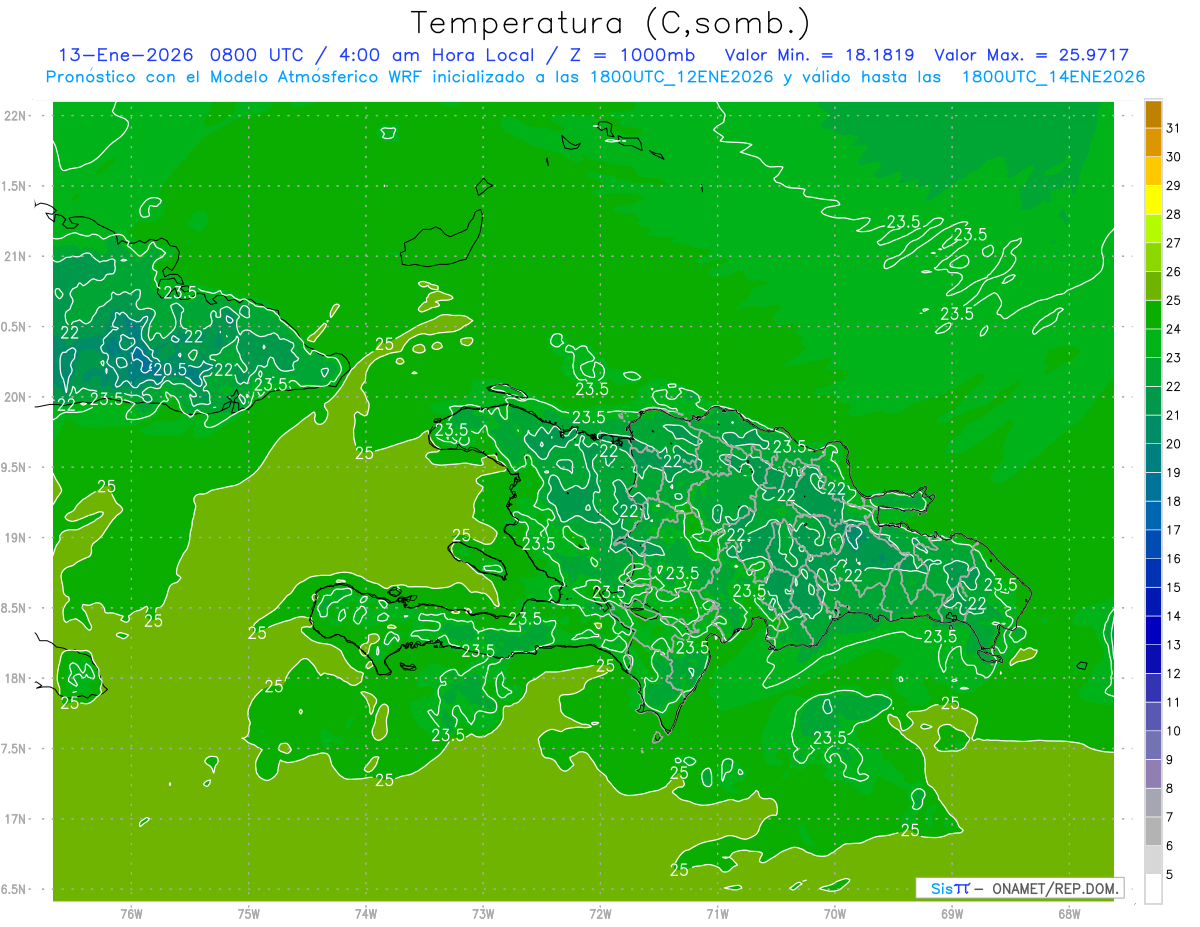
Task: Click the "9.5N" latitude axis label
Action: coord(15,468)
